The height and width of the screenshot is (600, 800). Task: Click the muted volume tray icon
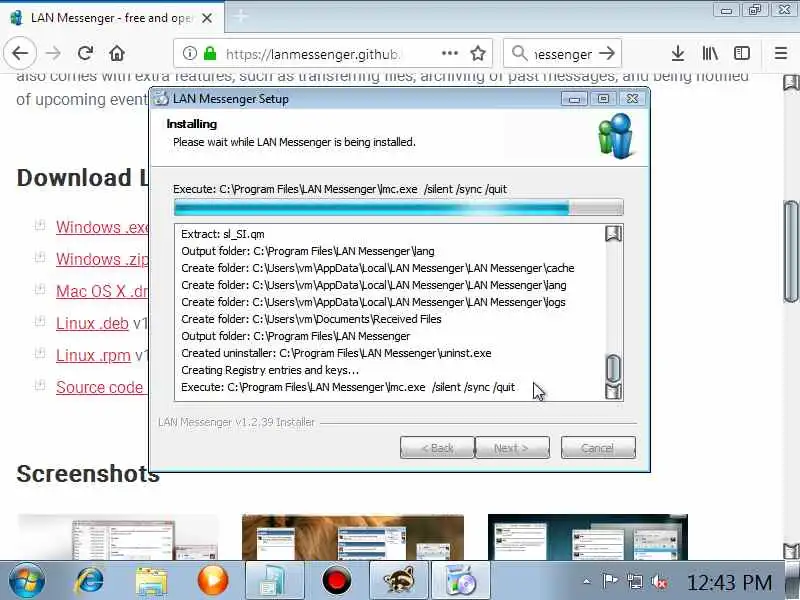tap(659, 581)
